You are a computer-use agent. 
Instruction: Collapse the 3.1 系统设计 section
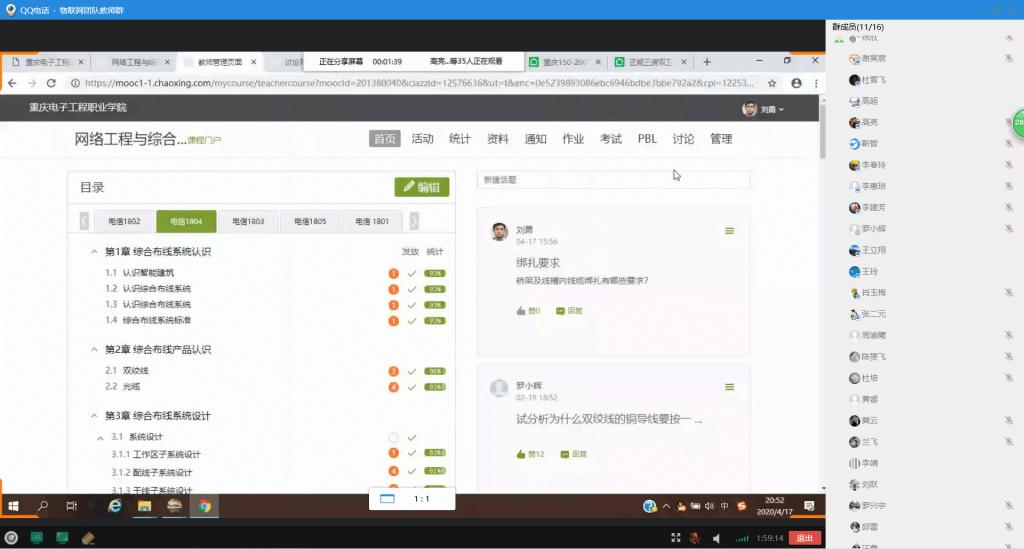coord(101,437)
